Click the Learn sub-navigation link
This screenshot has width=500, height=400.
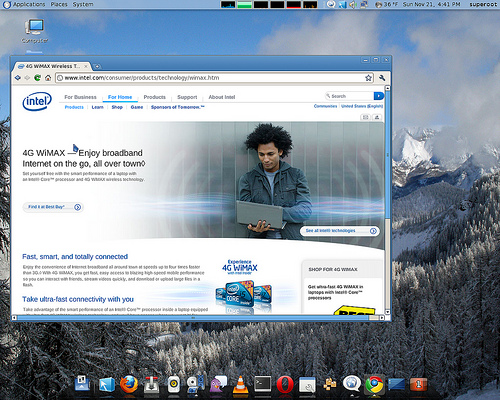98,107
